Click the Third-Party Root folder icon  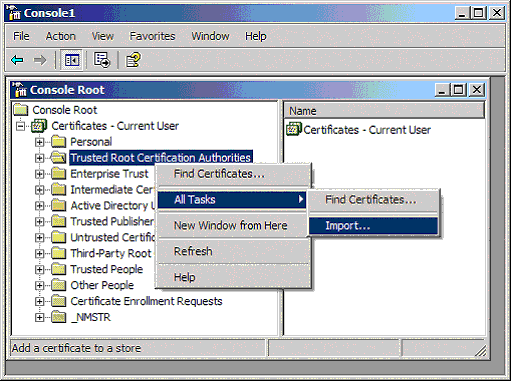(59, 253)
